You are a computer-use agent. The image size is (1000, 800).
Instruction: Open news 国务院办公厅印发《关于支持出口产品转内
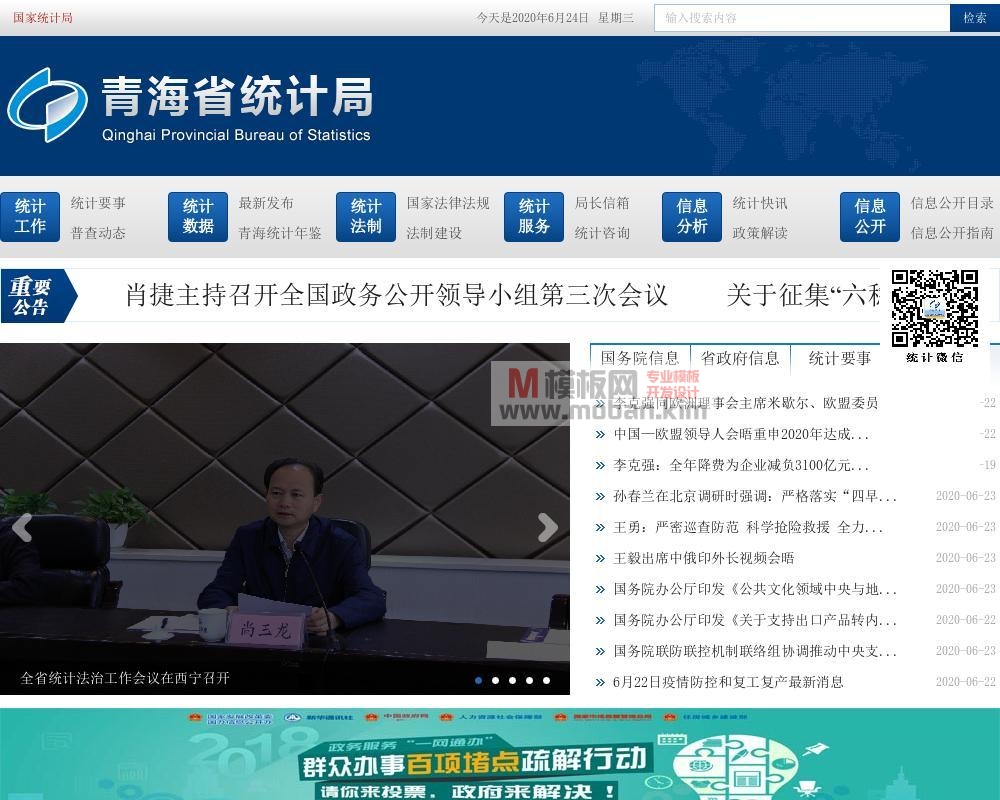755,620
